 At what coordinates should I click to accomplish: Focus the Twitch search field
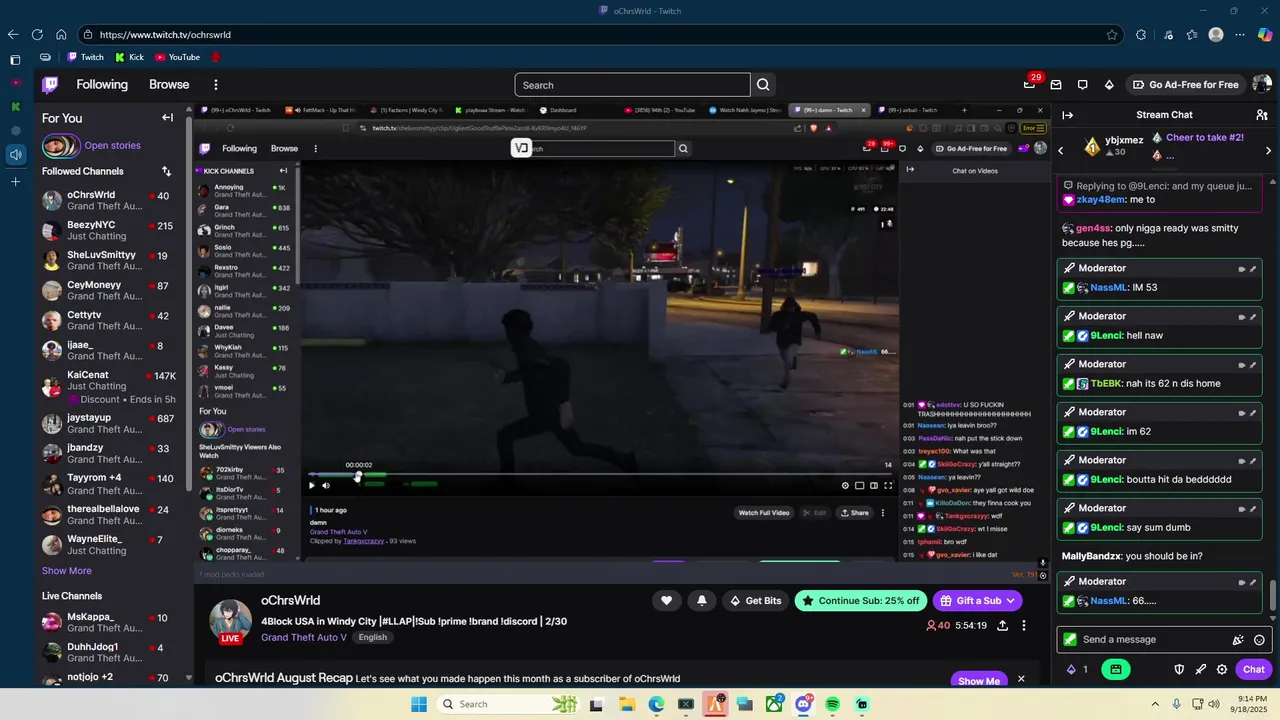click(x=632, y=85)
